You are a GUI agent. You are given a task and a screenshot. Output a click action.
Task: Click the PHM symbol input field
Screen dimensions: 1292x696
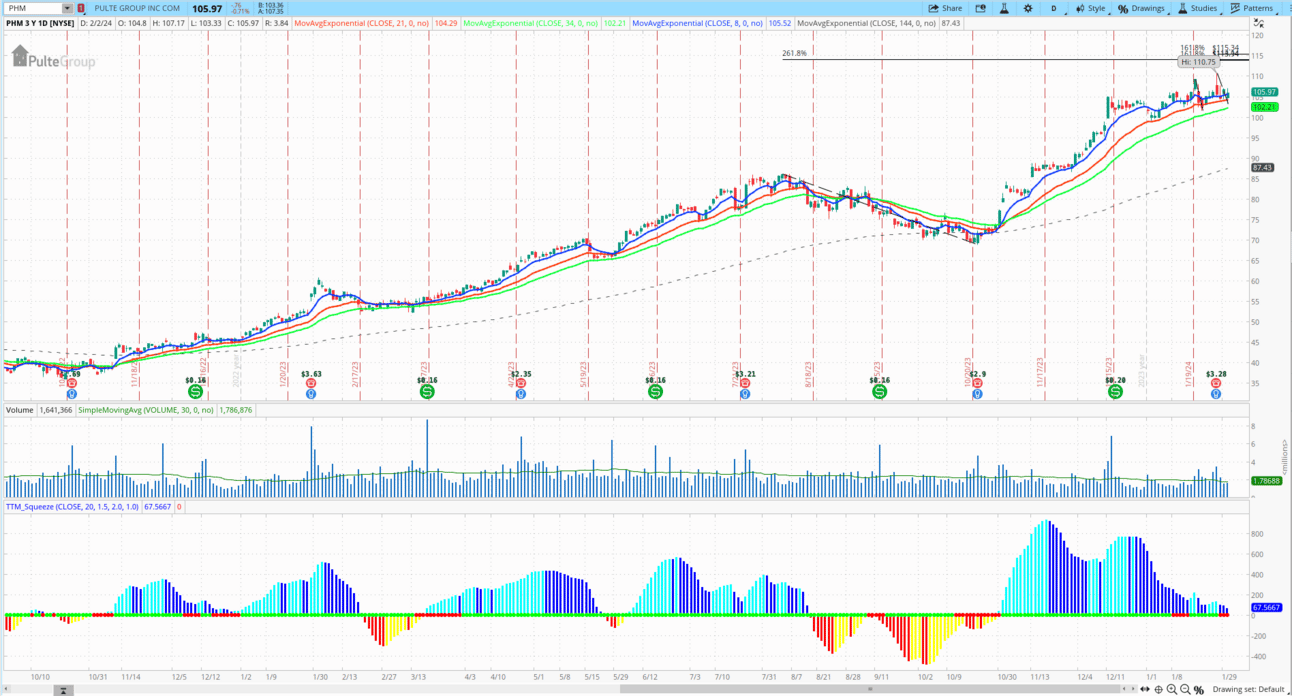coord(33,8)
